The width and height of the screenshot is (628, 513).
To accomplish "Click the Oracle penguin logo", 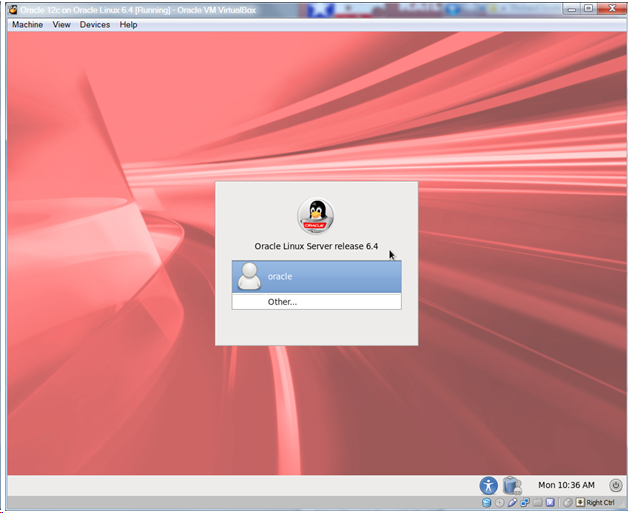I will point(316,215).
